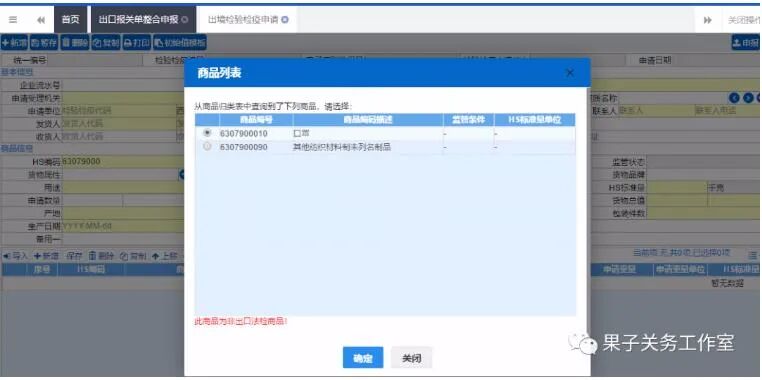This screenshot has height=380, width=762.
Task: Switch to the 出口报关单整合申报 tab
Action: (x=139, y=20)
